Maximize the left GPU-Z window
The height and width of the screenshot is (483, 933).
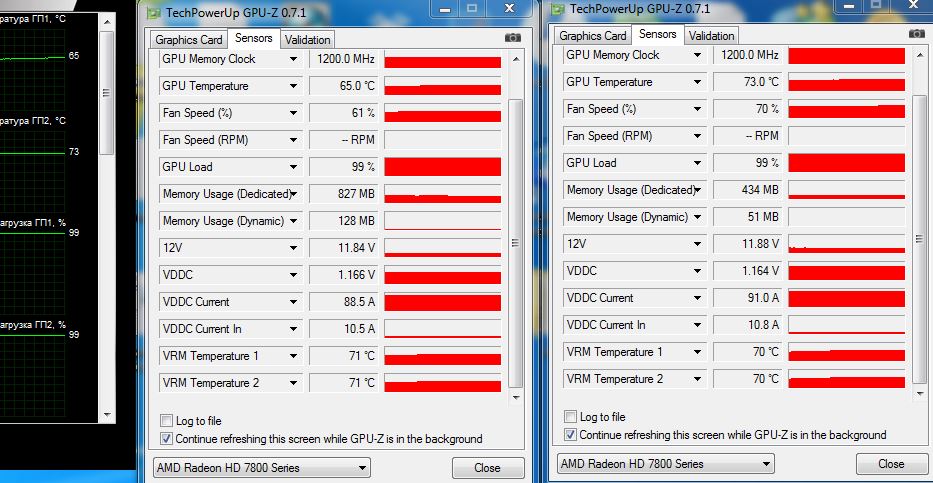coord(472,8)
